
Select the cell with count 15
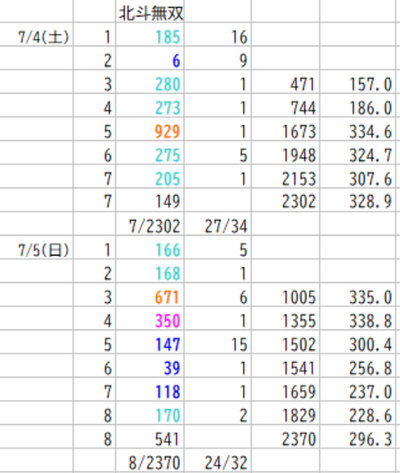pos(218,345)
